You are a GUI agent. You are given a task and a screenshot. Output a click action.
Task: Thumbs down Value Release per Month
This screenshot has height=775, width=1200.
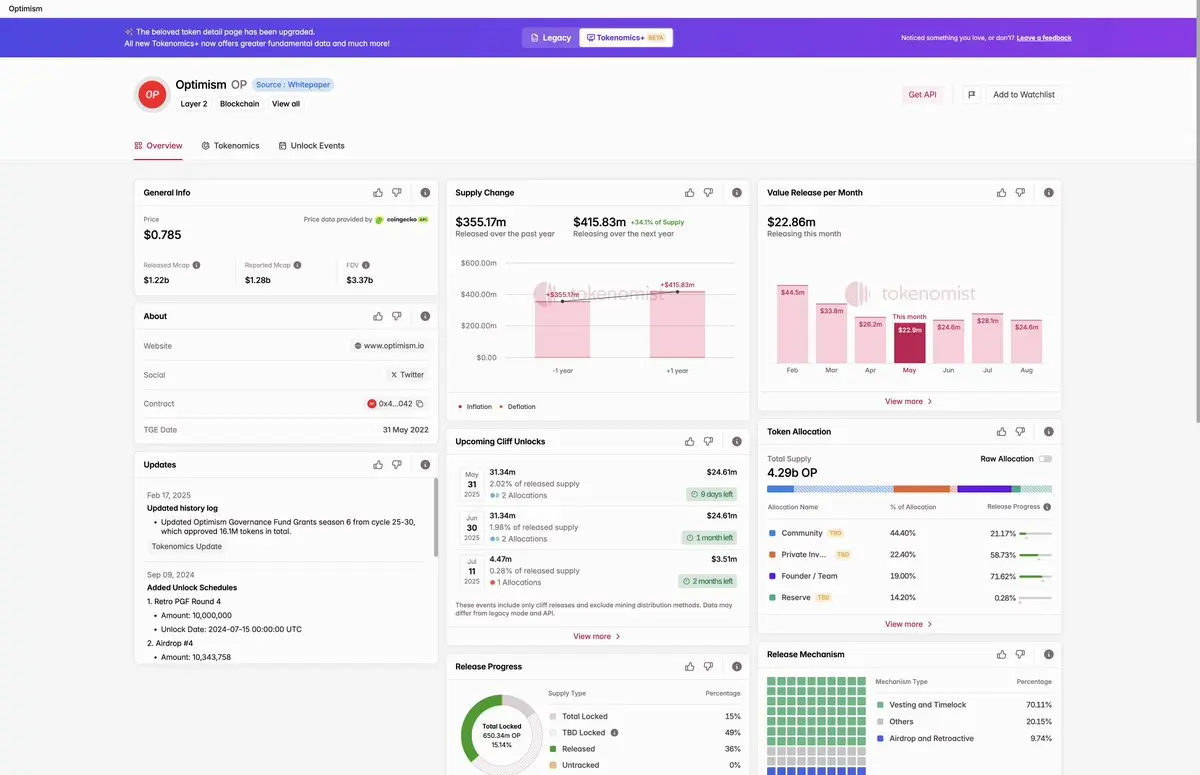1021,193
